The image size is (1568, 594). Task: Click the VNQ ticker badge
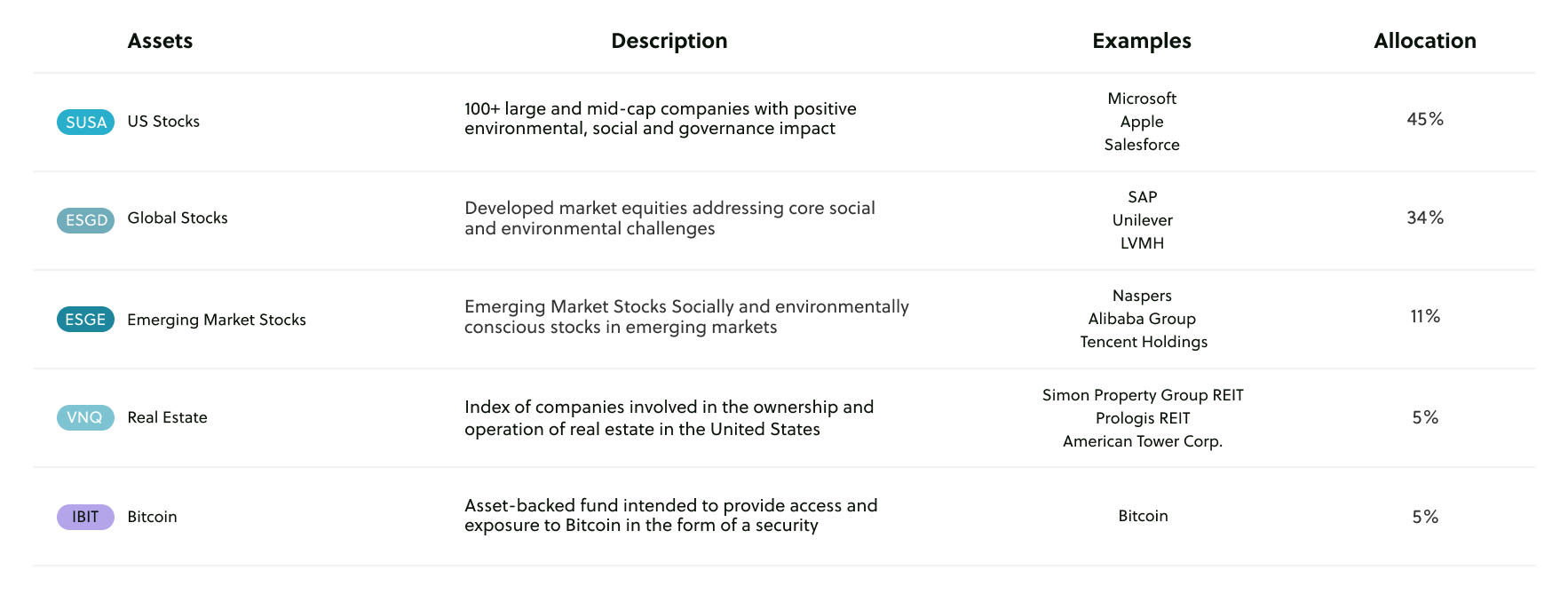(85, 417)
